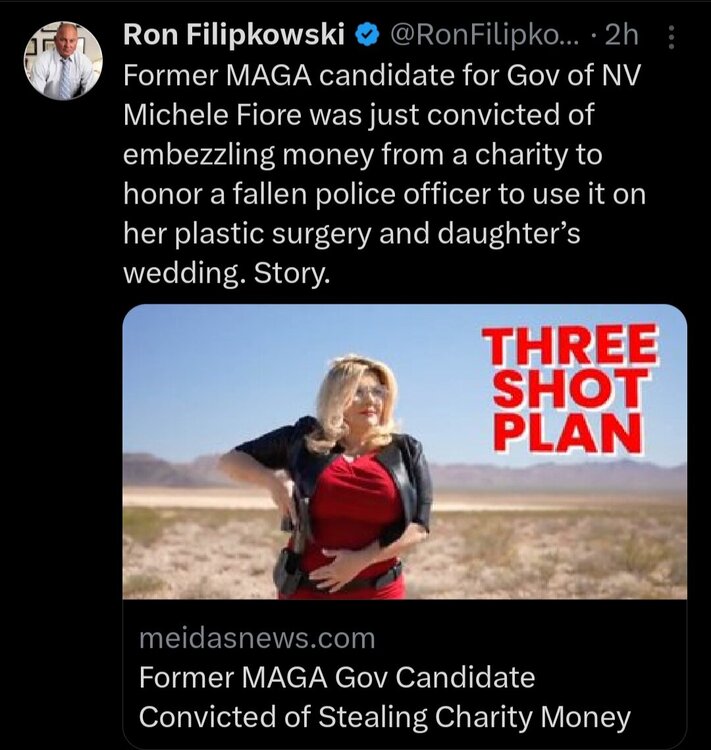Click the @RonFilipko... handle
This screenshot has height=750, width=711.
tap(485, 35)
